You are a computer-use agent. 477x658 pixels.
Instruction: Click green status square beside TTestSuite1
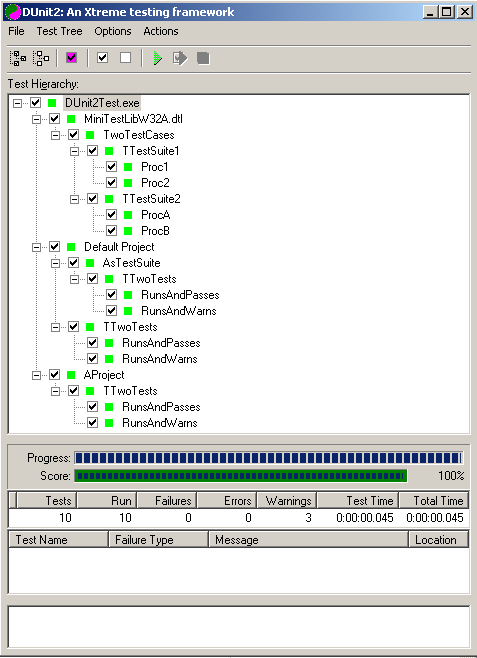(x=109, y=151)
